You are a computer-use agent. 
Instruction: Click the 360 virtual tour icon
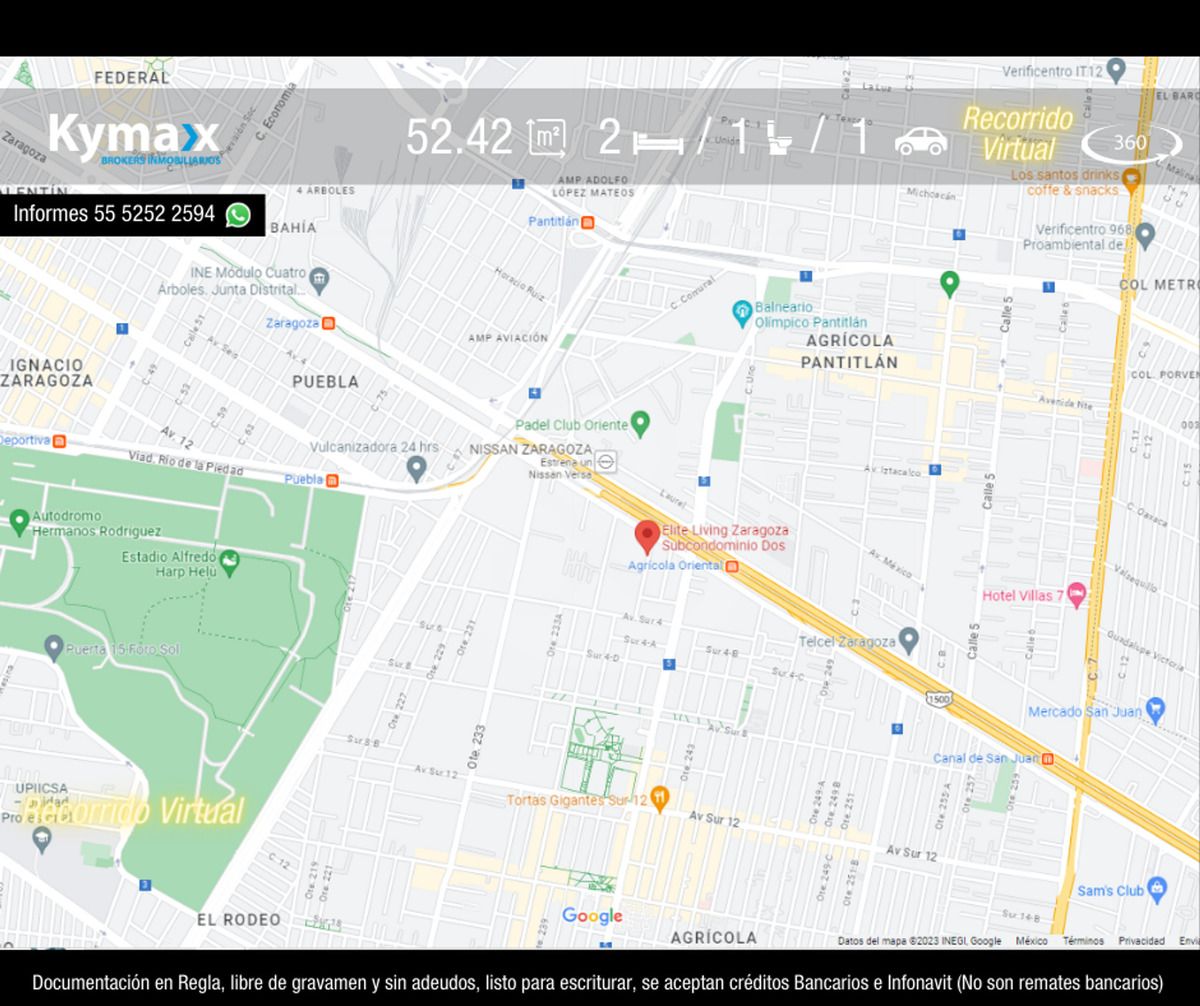(1132, 143)
